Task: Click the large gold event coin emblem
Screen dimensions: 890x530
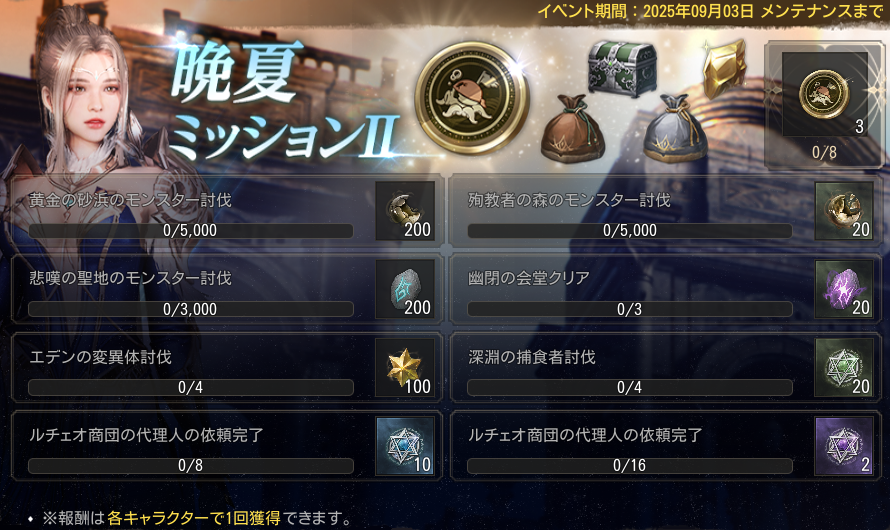Action: click(x=472, y=98)
